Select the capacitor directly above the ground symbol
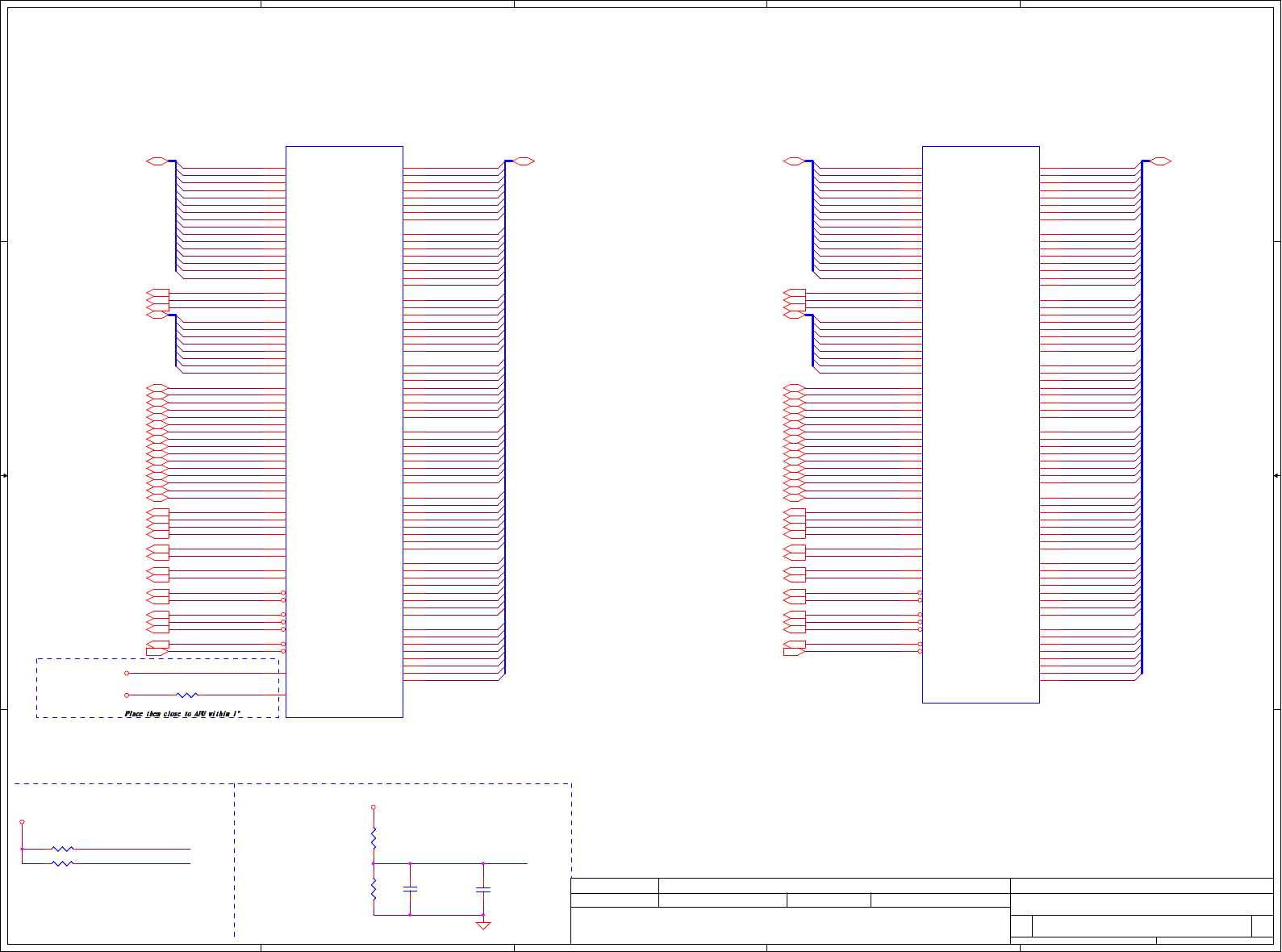Image resolution: width=1282 pixels, height=952 pixels. tap(483, 889)
